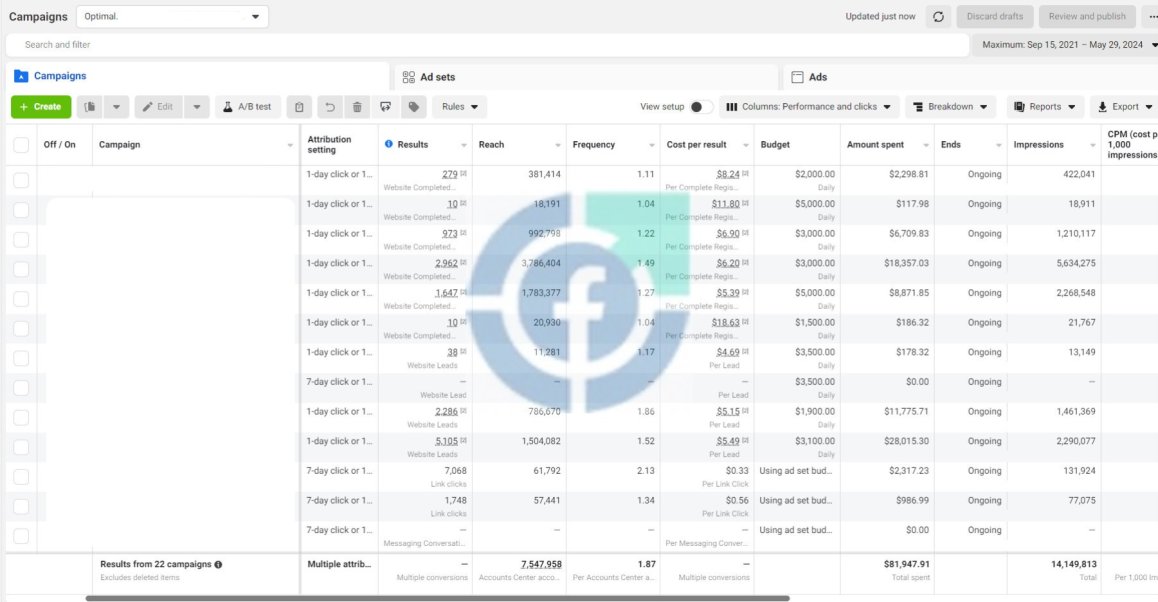
Task: Click the $81,947.91 total spent value
Action: pos(906,564)
